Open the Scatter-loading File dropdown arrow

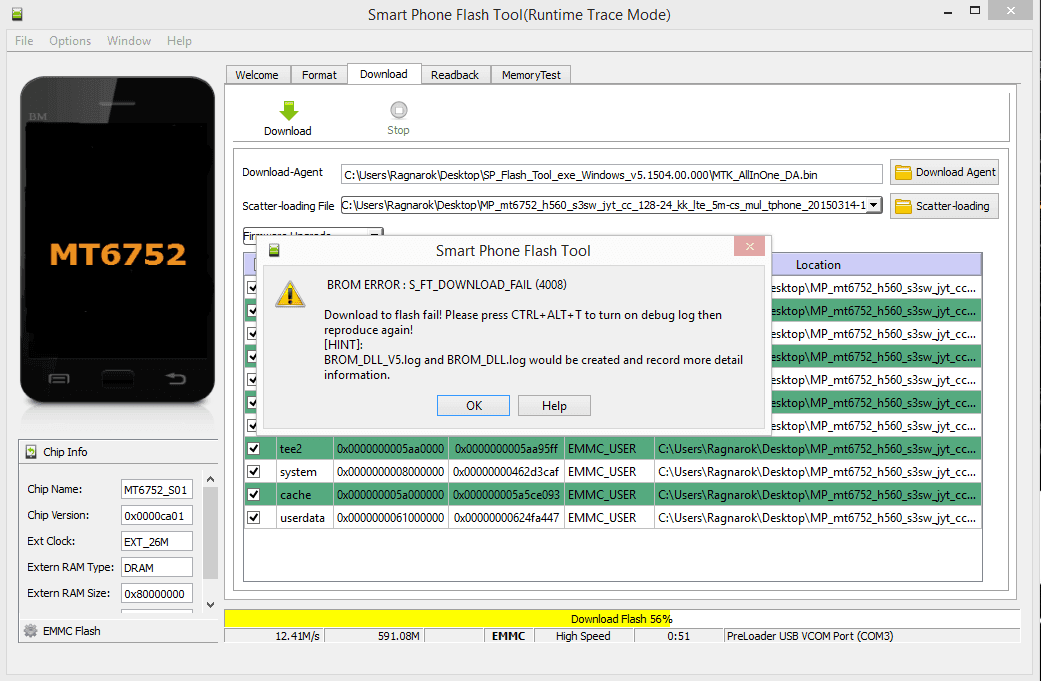click(874, 205)
